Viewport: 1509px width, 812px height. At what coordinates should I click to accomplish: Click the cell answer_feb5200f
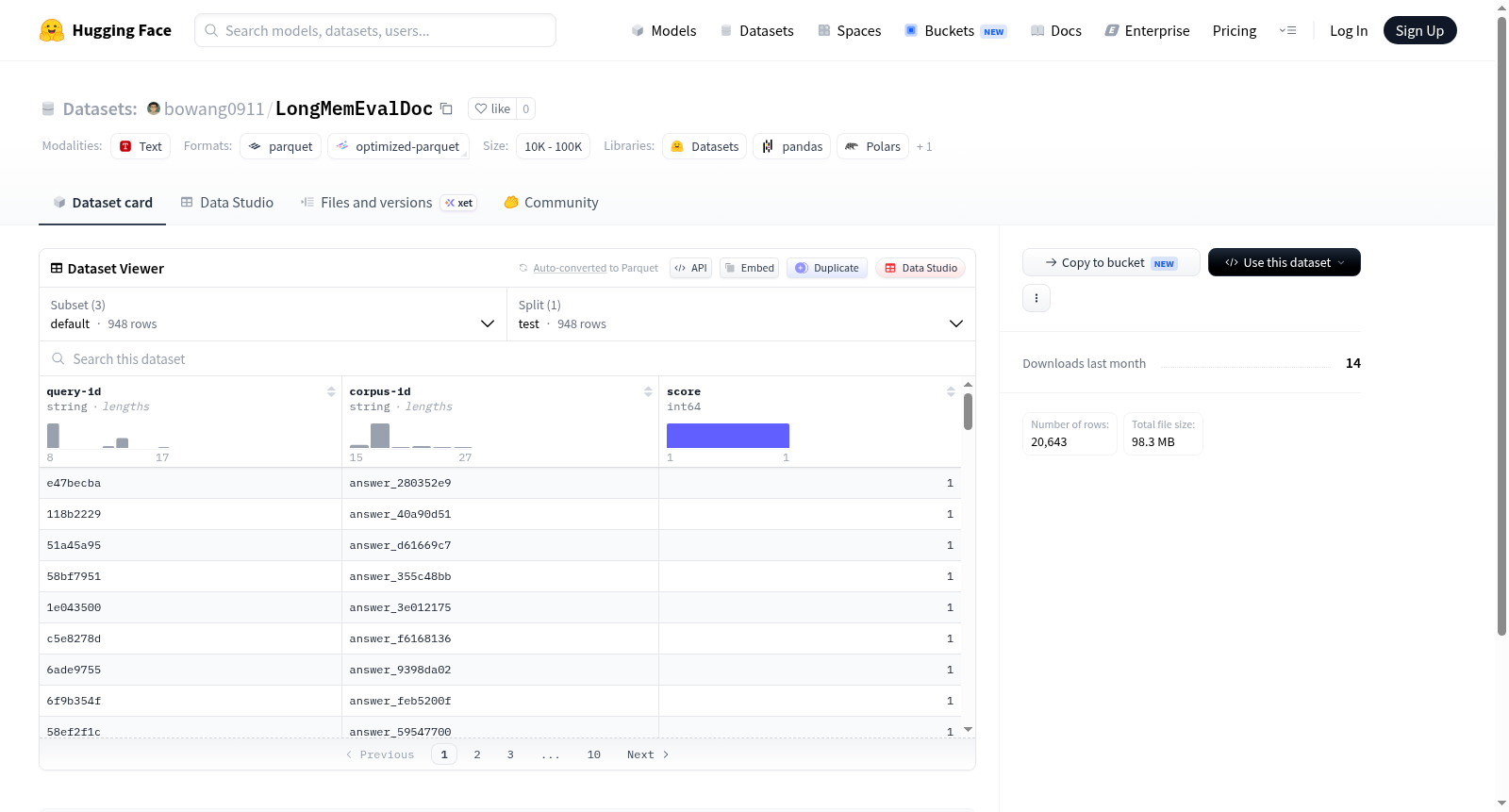500,701
